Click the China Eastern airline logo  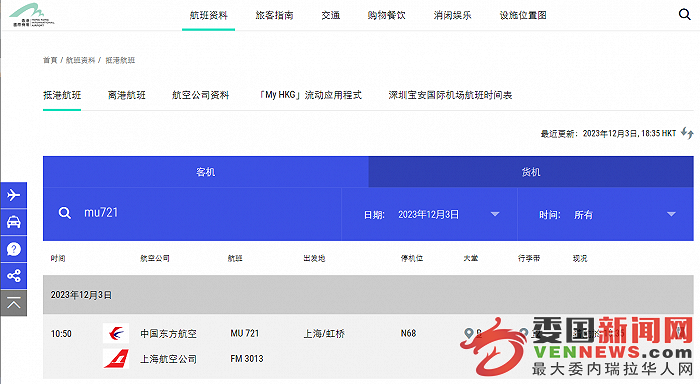(x=116, y=333)
